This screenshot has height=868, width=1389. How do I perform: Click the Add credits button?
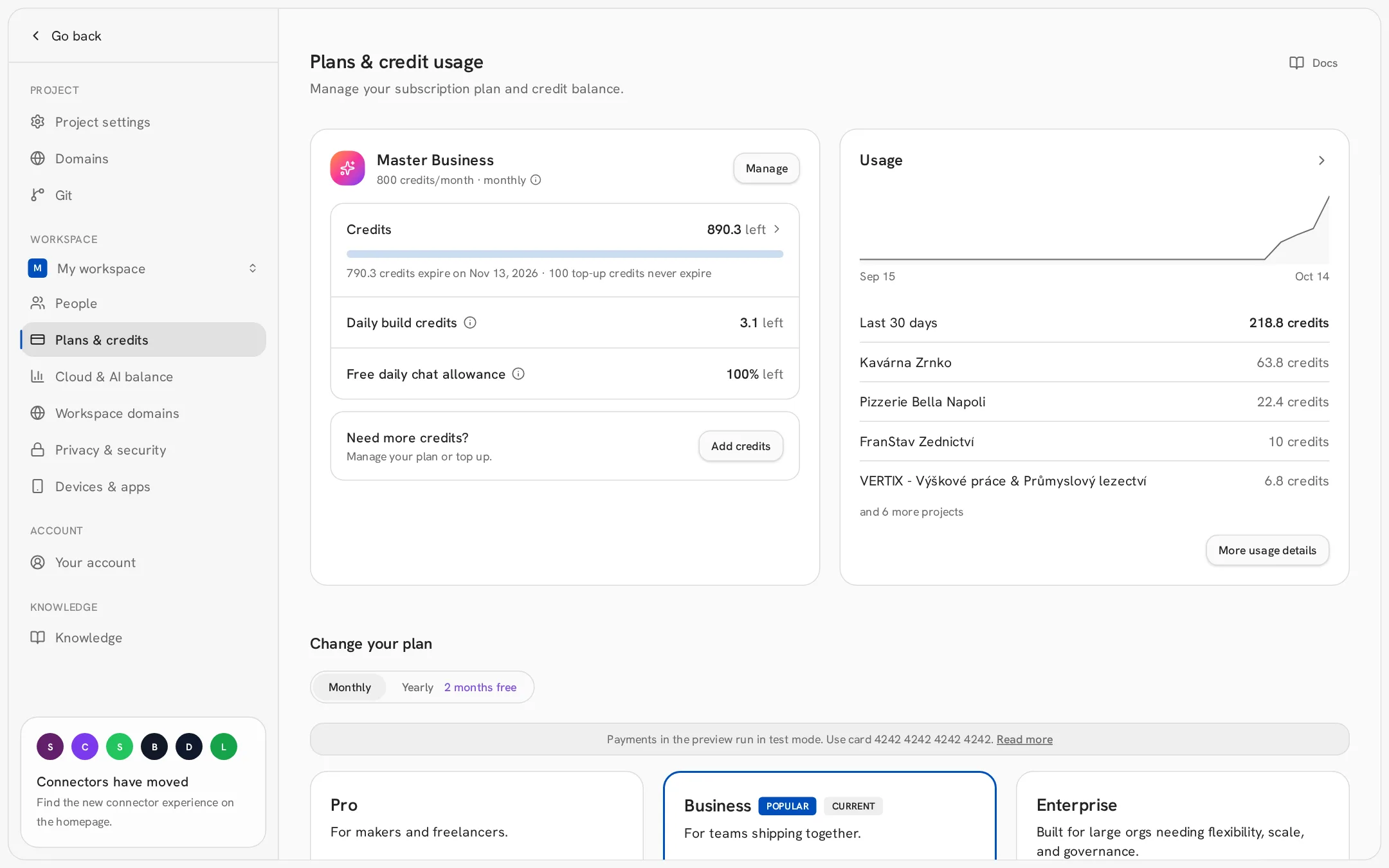tap(741, 446)
